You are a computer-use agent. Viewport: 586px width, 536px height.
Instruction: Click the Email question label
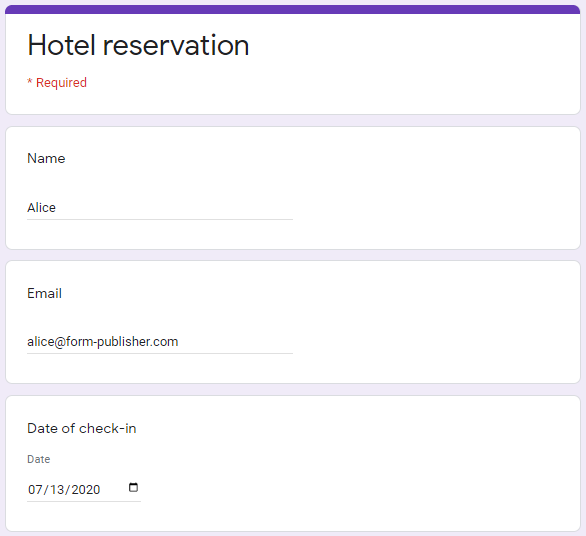click(x=44, y=293)
